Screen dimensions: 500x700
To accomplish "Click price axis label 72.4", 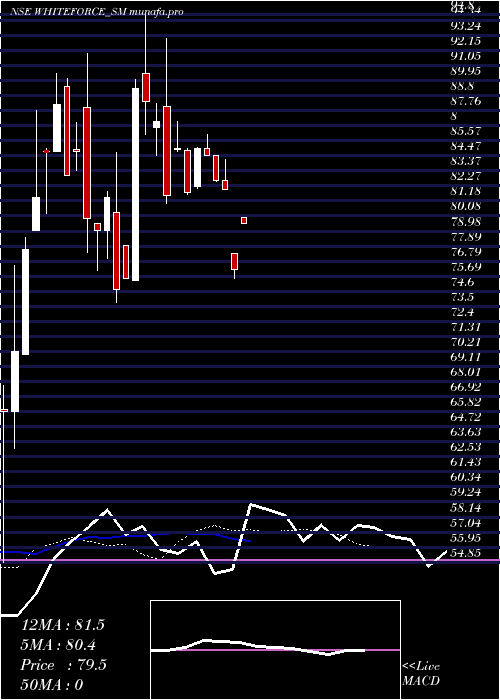I will 462,312.
